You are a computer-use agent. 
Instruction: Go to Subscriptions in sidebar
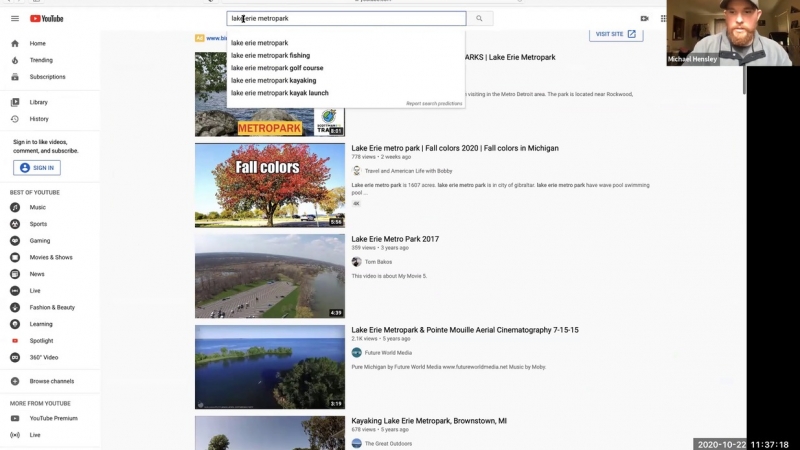pyautogui.click(x=47, y=77)
